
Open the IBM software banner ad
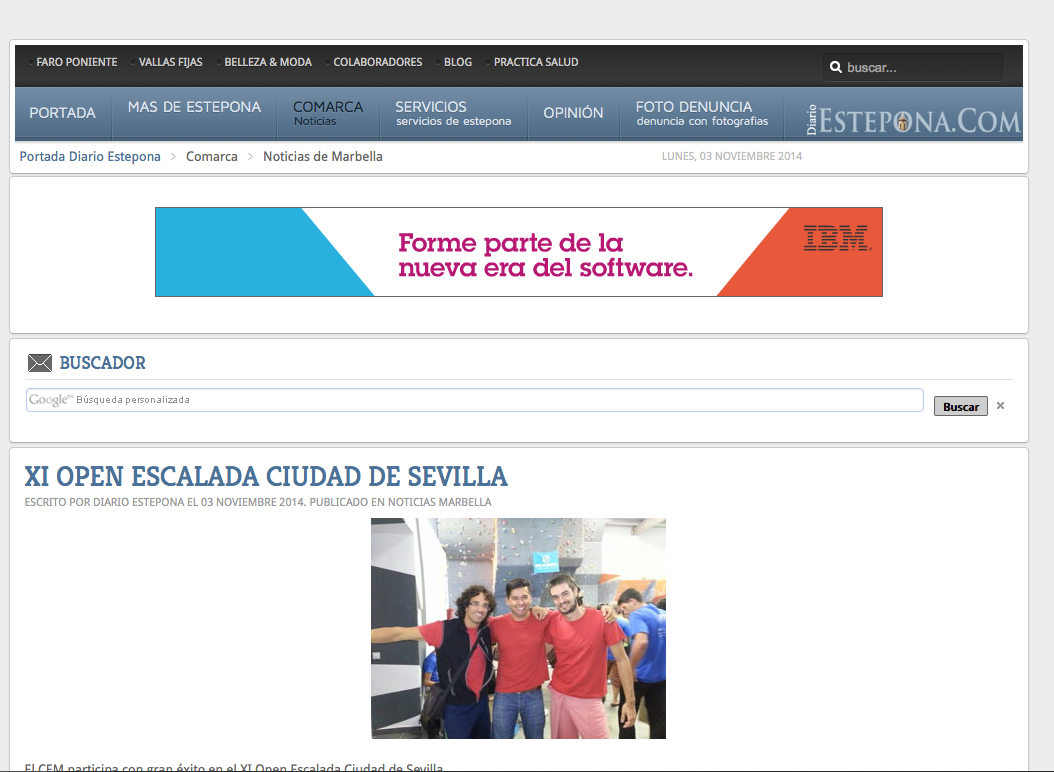coord(518,252)
